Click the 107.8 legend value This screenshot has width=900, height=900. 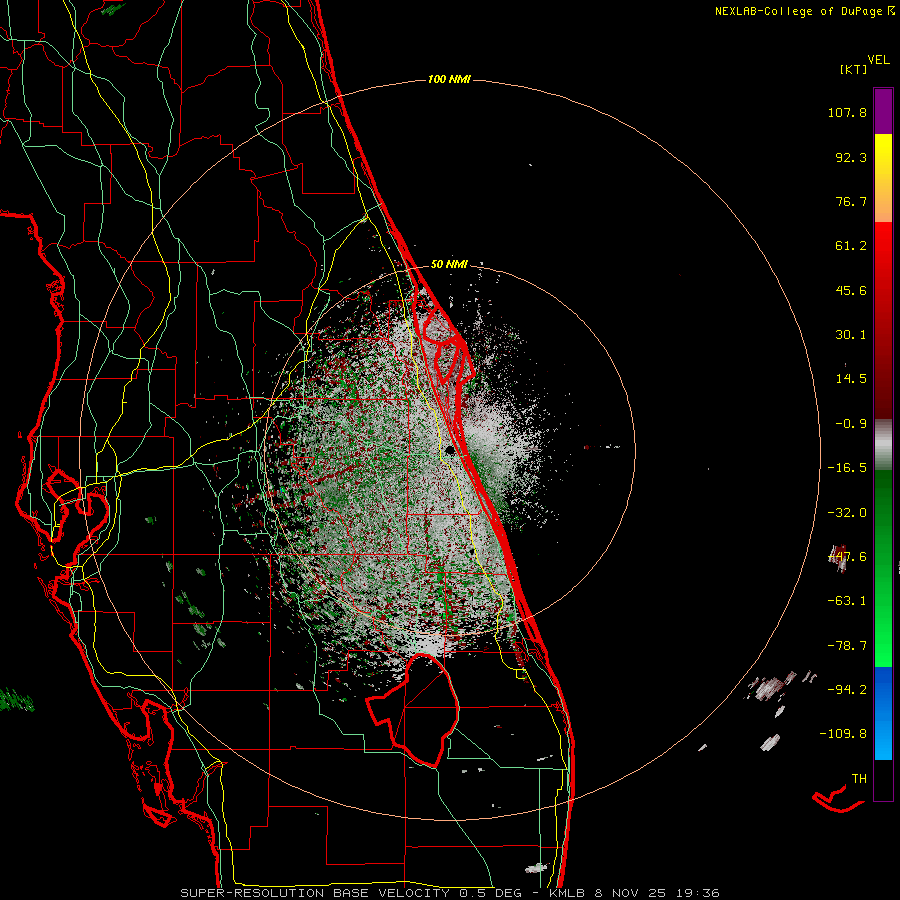click(x=847, y=112)
